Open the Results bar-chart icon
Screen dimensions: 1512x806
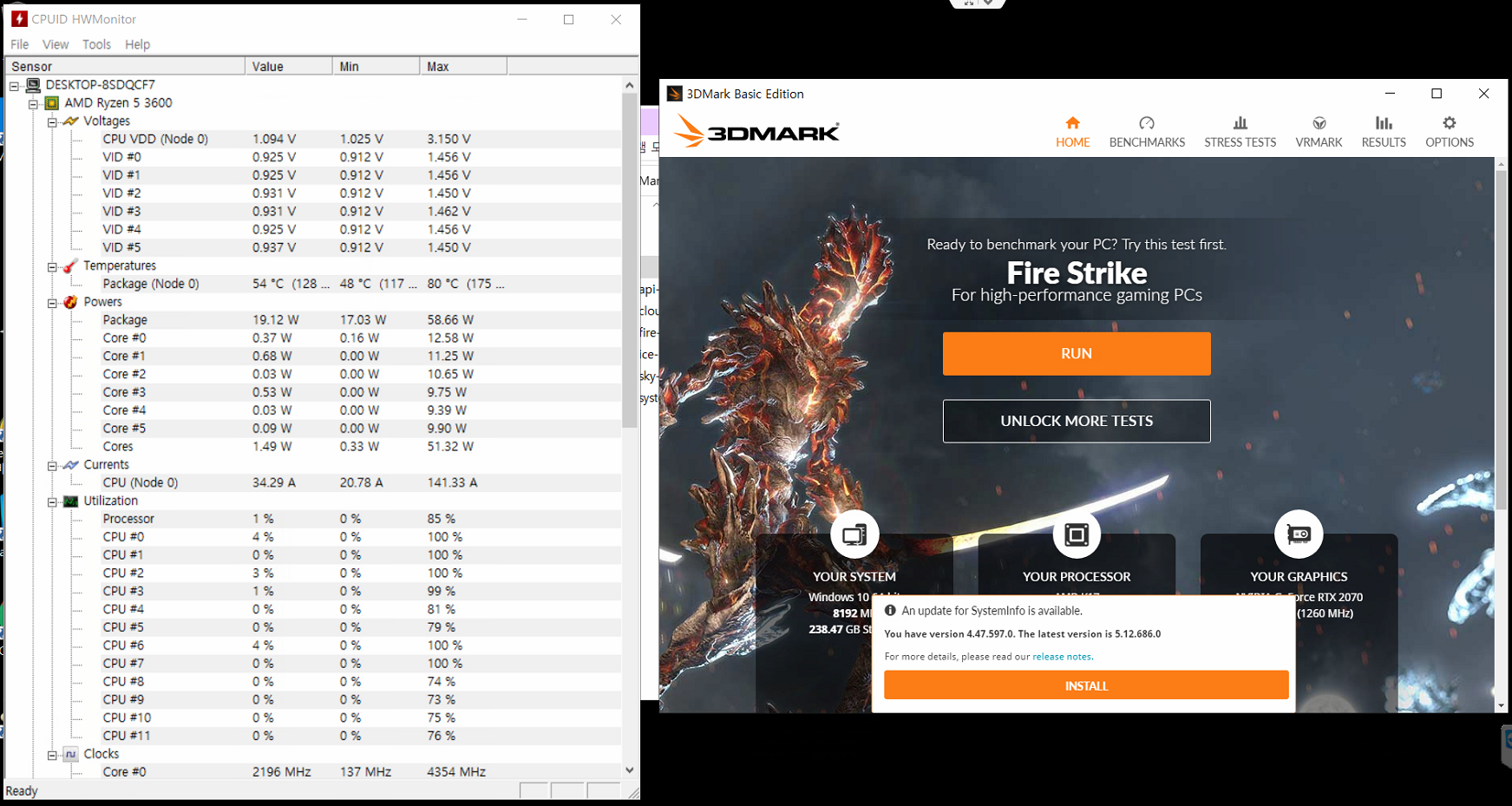click(x=1384, y=123)
